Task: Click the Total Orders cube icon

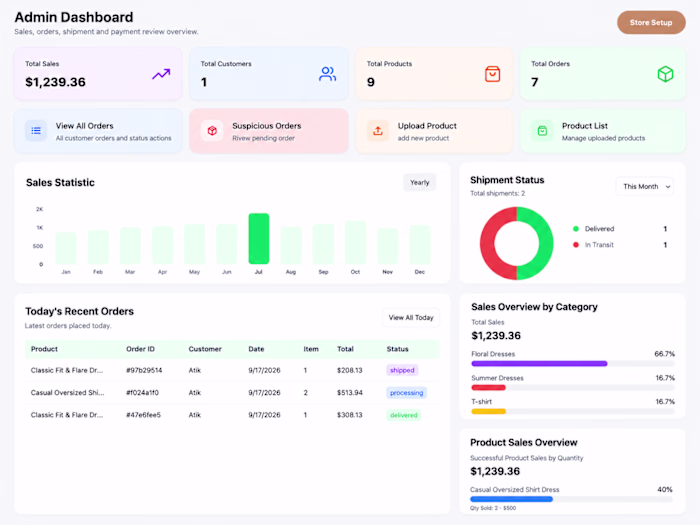Action: 665,74
